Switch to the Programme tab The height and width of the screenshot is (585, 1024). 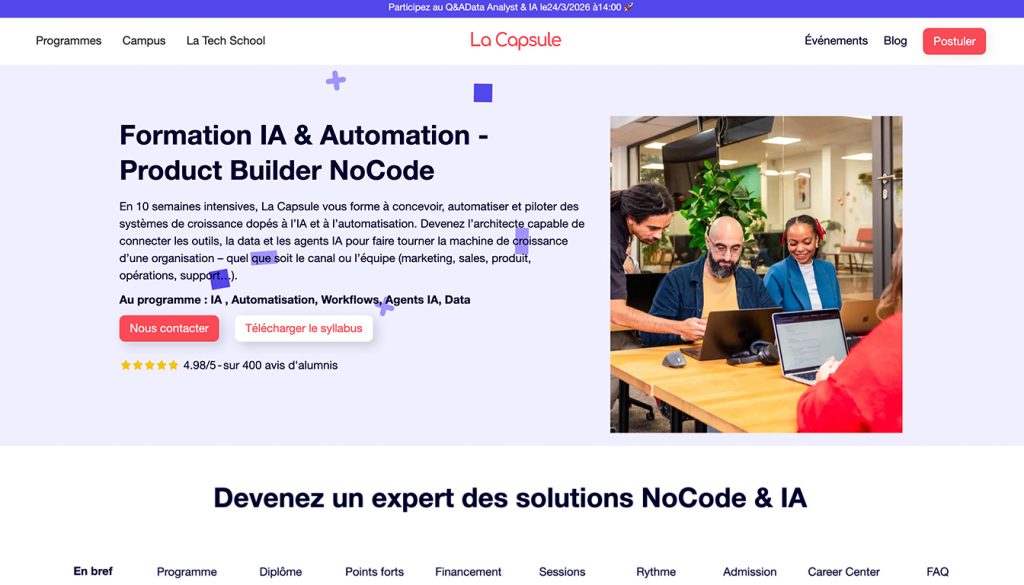(187, 572)
